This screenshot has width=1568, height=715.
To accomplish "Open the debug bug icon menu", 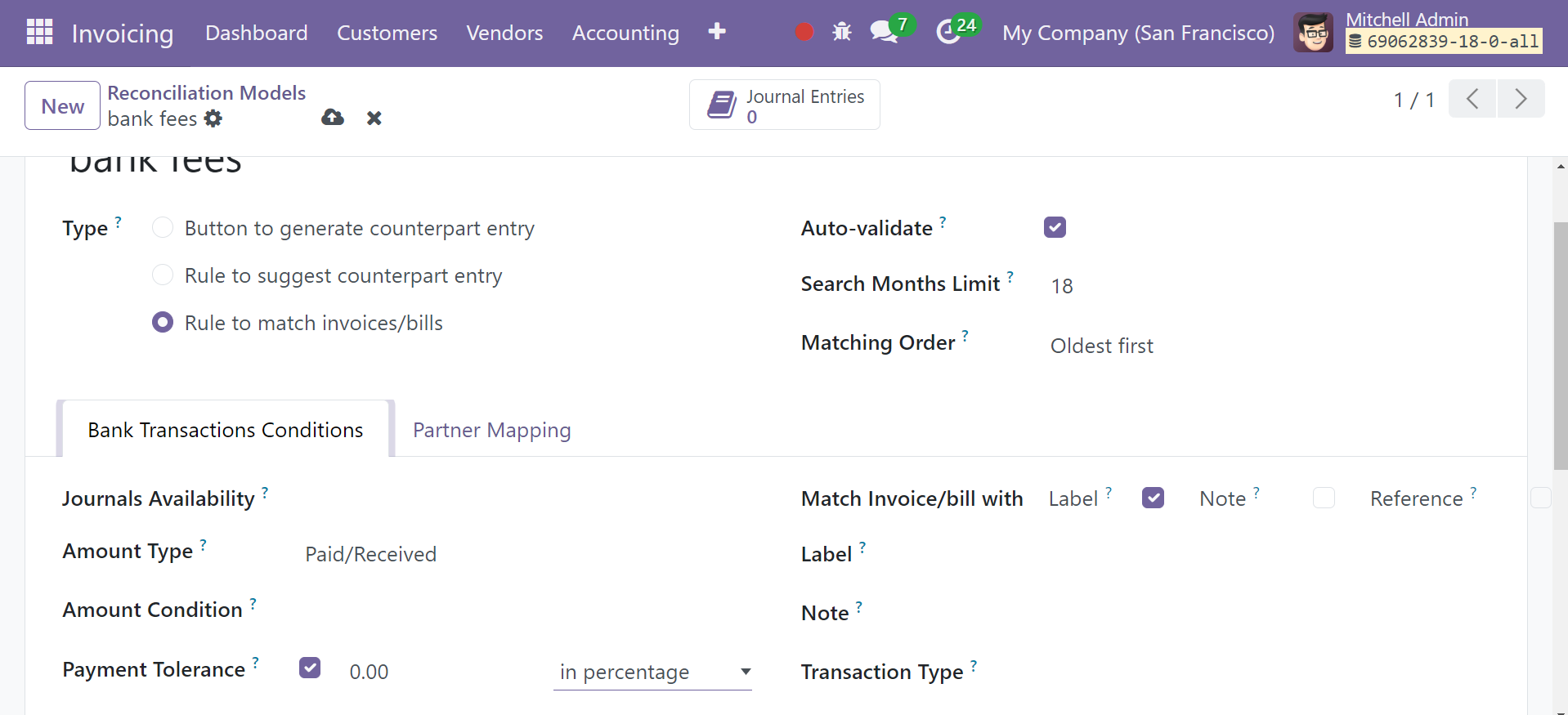I will [x=842, y=32].
